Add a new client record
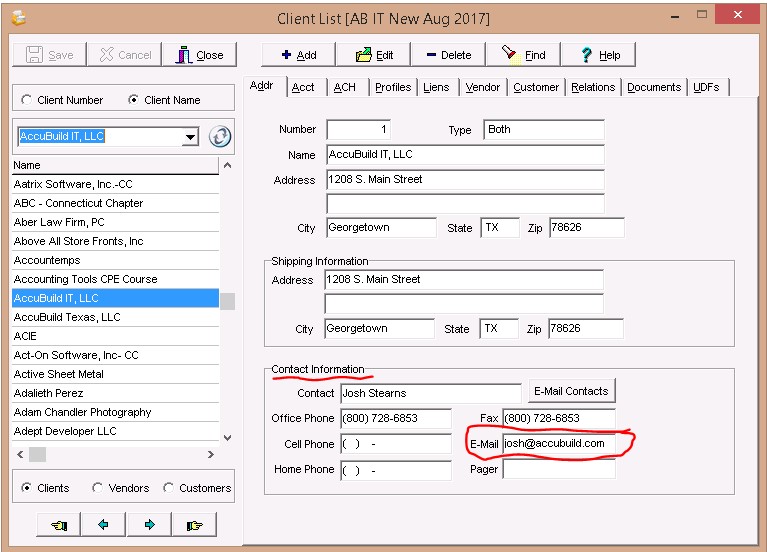This screenshot has height=552, width=767. click(299, 54)
